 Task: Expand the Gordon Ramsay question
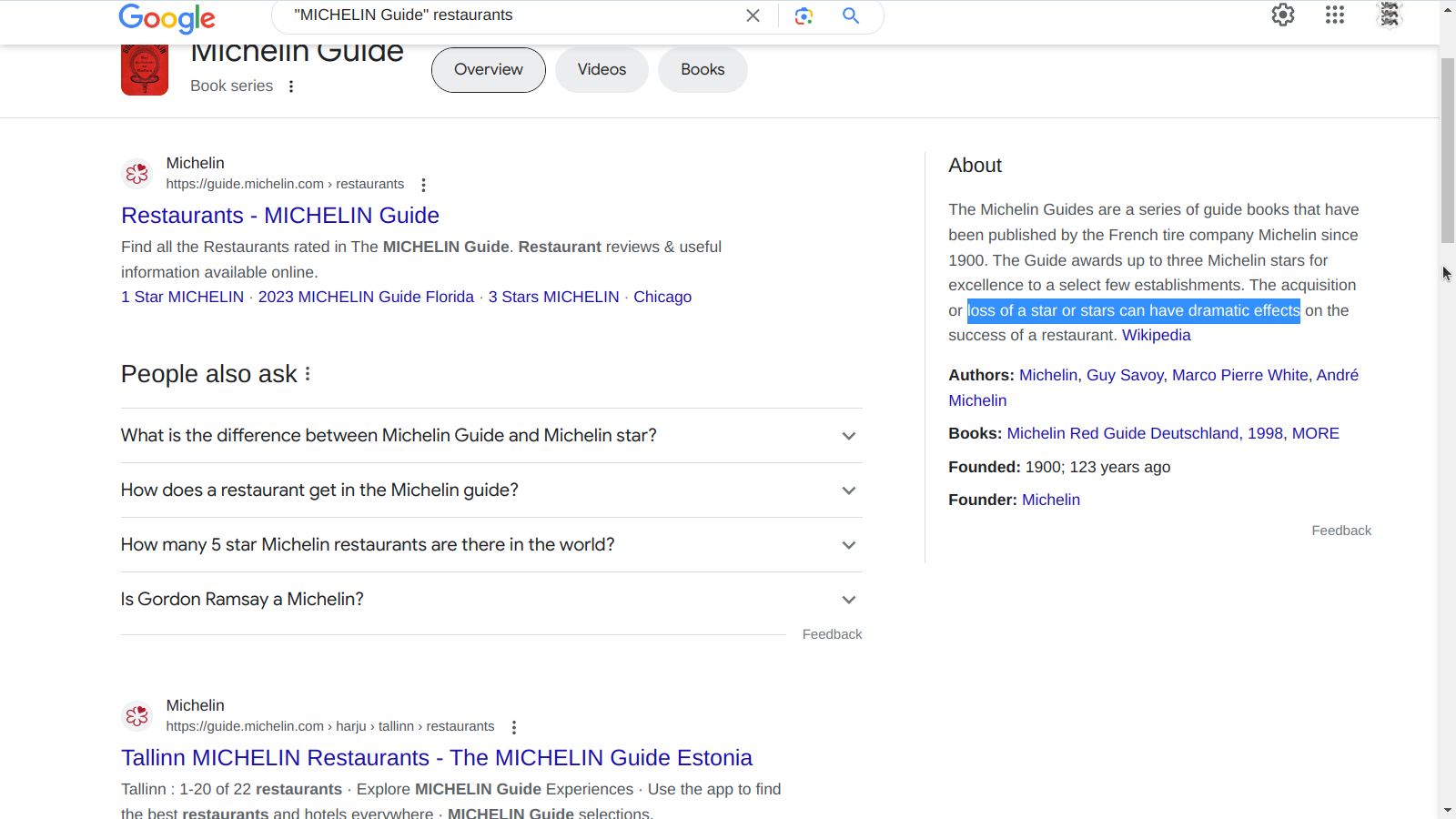(x=491, y=600)
